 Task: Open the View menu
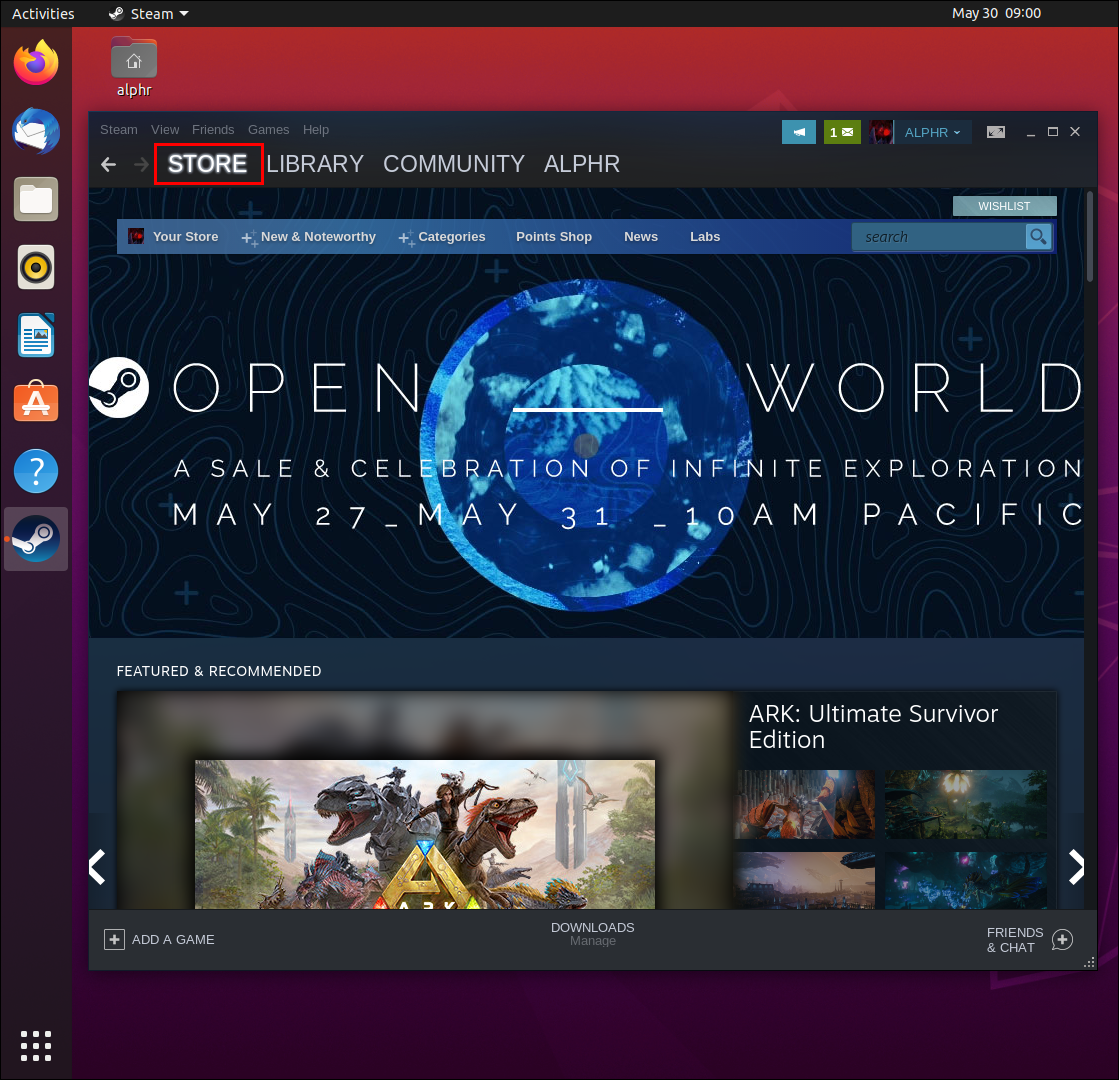(x=165, y=130)
